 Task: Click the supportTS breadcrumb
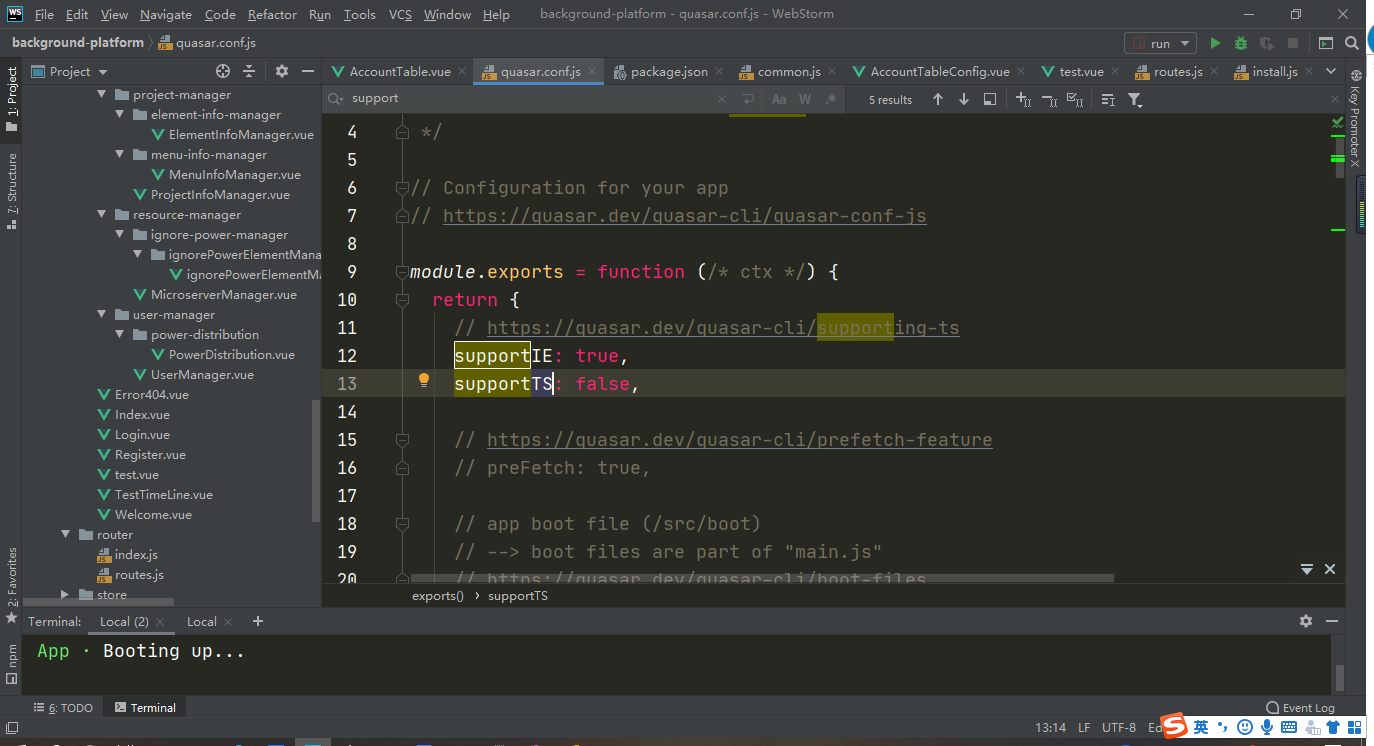pyautogui.click(x=517, y=595)
